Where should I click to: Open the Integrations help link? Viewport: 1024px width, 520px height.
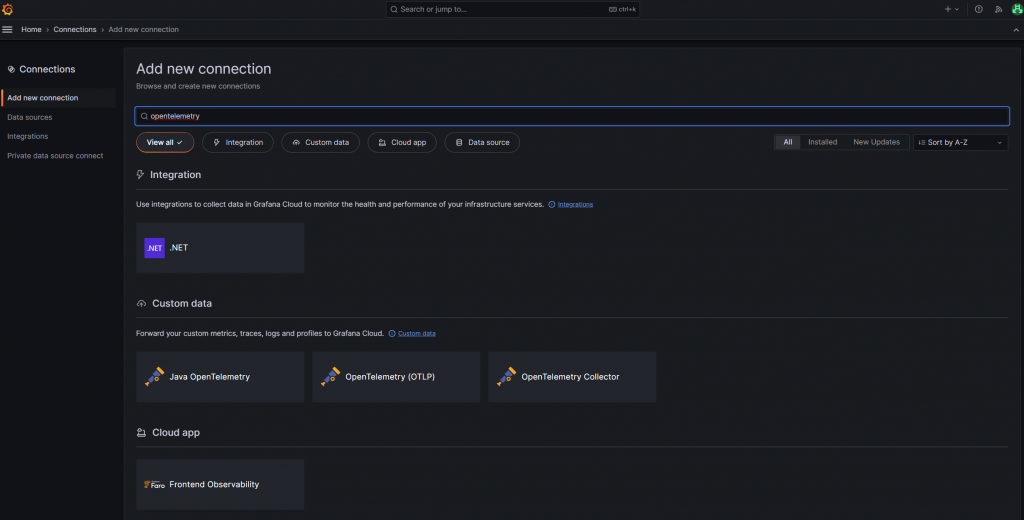pyautogui.click(x=575, y=204)
